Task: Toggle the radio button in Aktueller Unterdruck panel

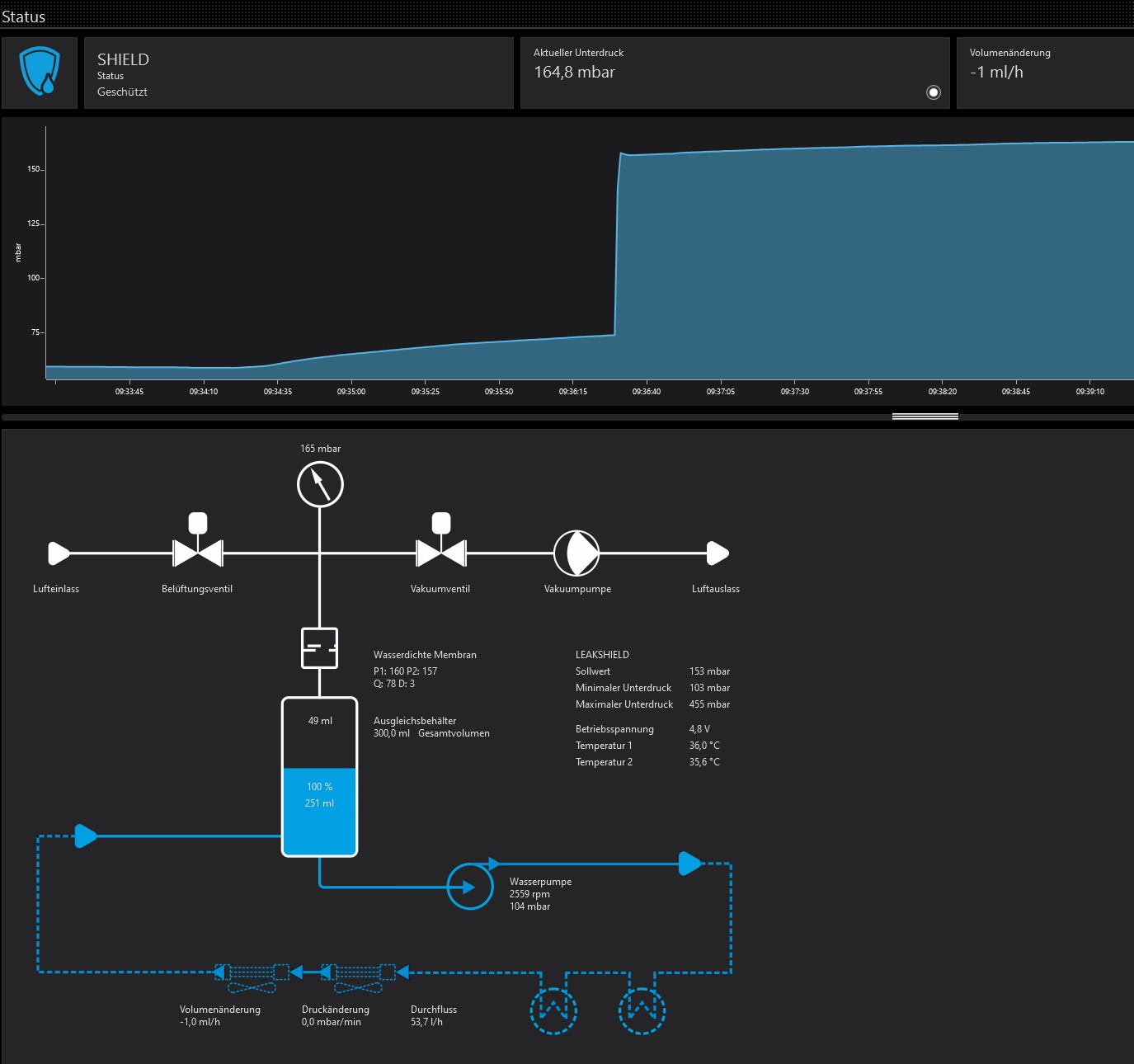Action: (934, 92)
